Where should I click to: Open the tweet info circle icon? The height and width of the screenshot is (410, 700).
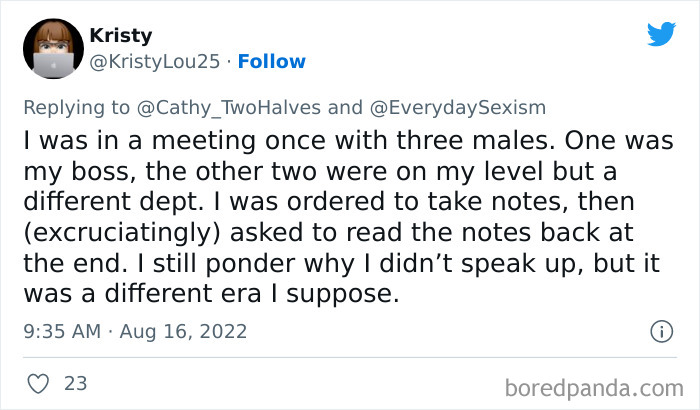[x=660, y=330]
